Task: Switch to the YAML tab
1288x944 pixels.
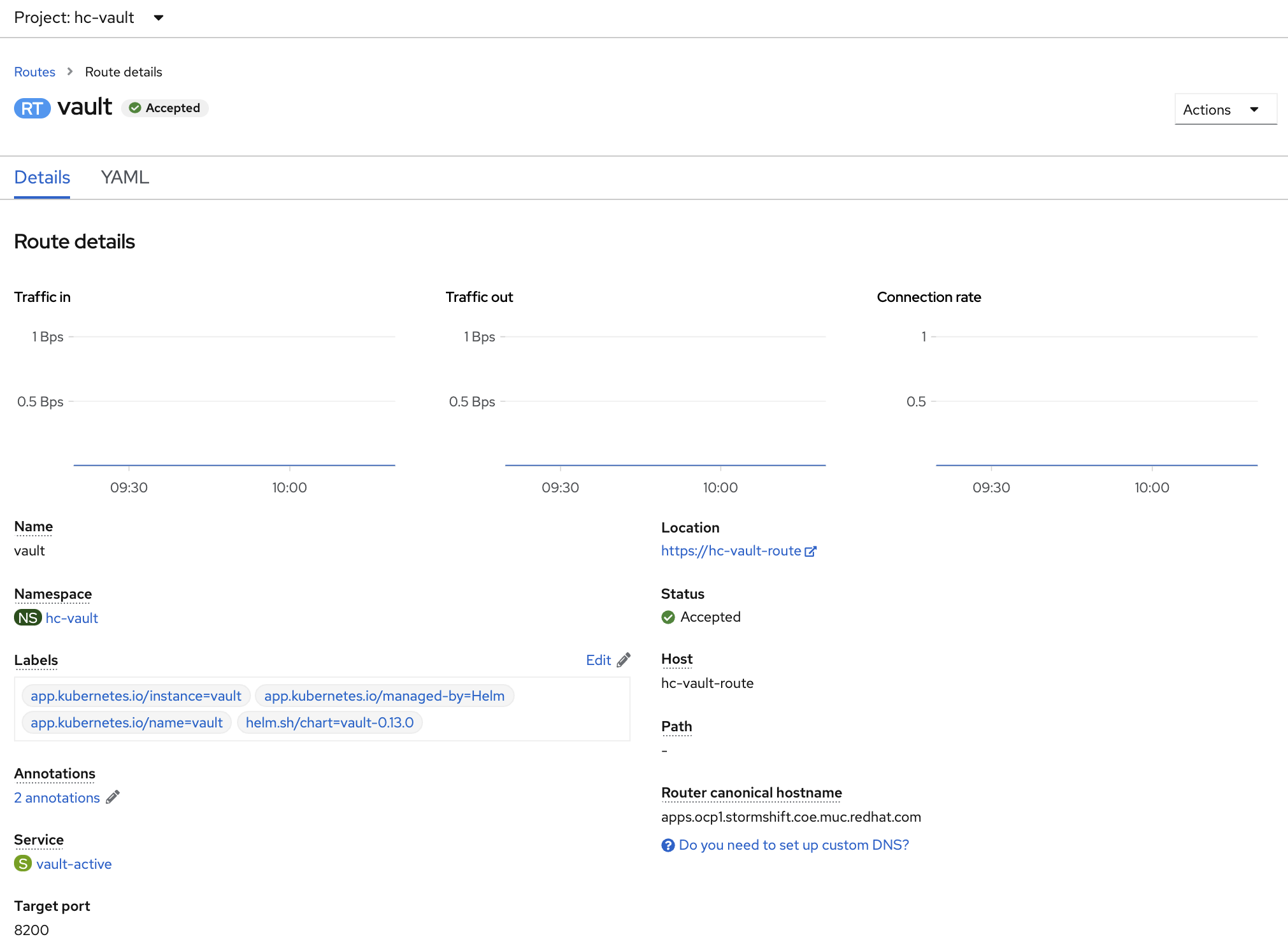Action: tap(125, 177)
